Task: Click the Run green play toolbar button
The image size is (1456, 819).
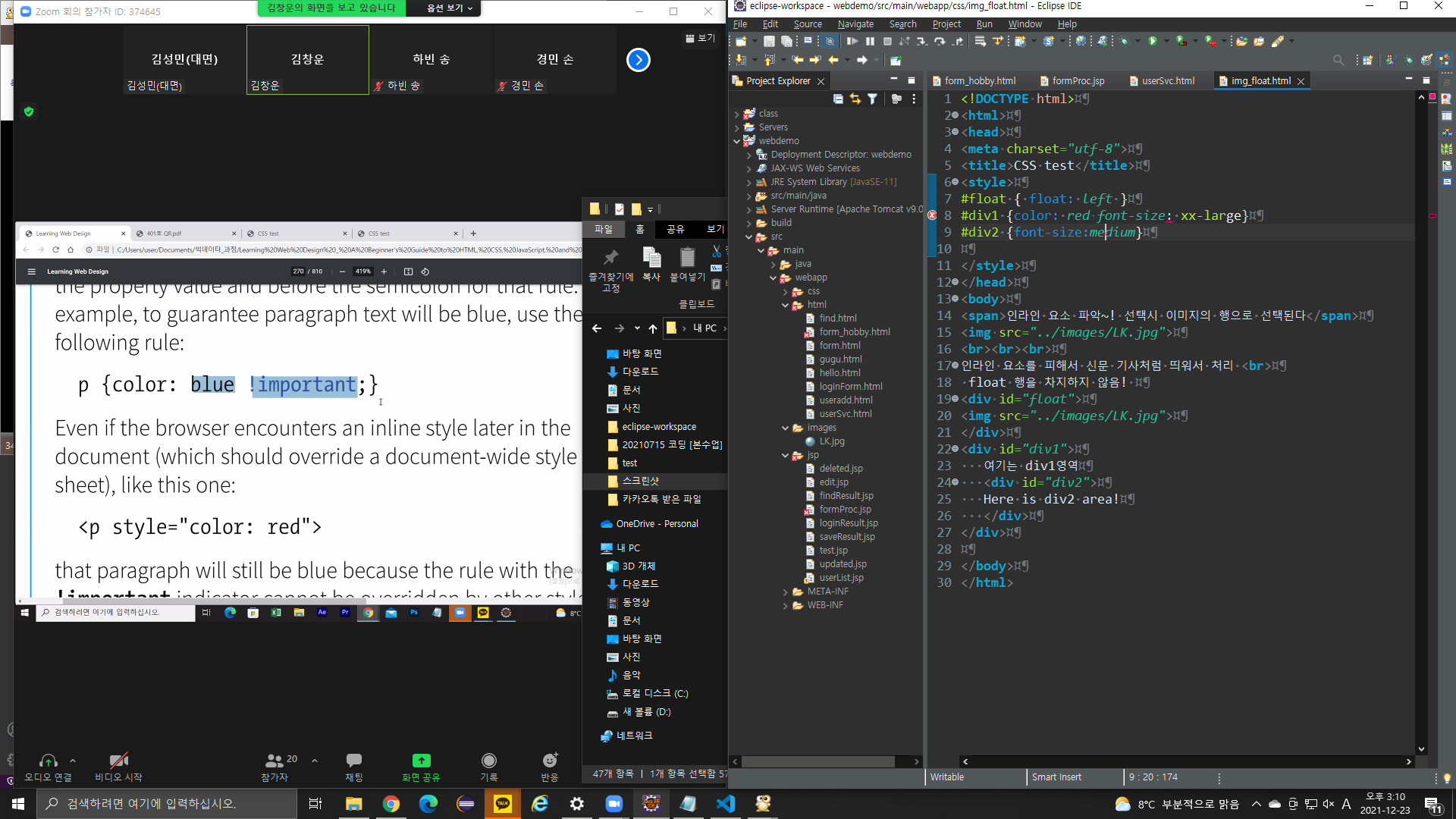Action: 1153,42
